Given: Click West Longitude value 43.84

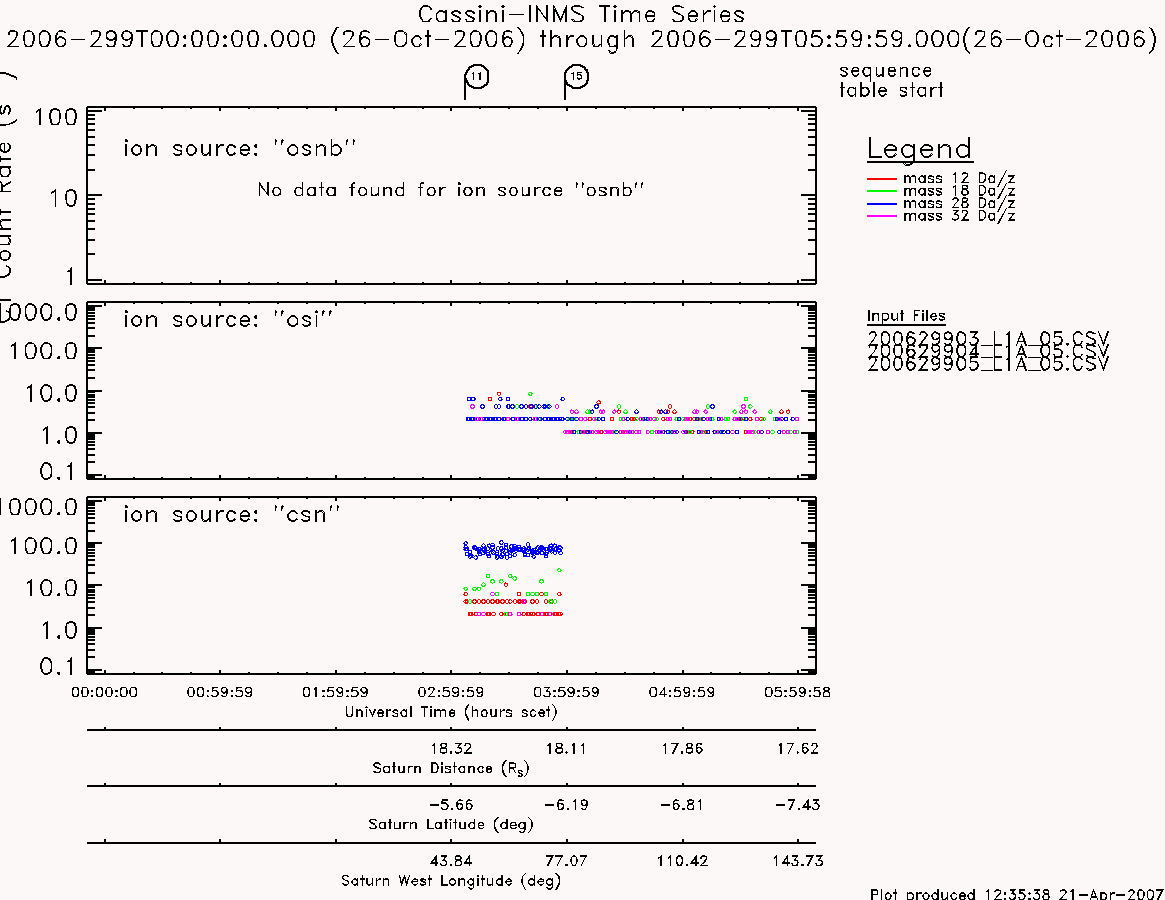Looking at the screenshot, I should pos(451,861).
